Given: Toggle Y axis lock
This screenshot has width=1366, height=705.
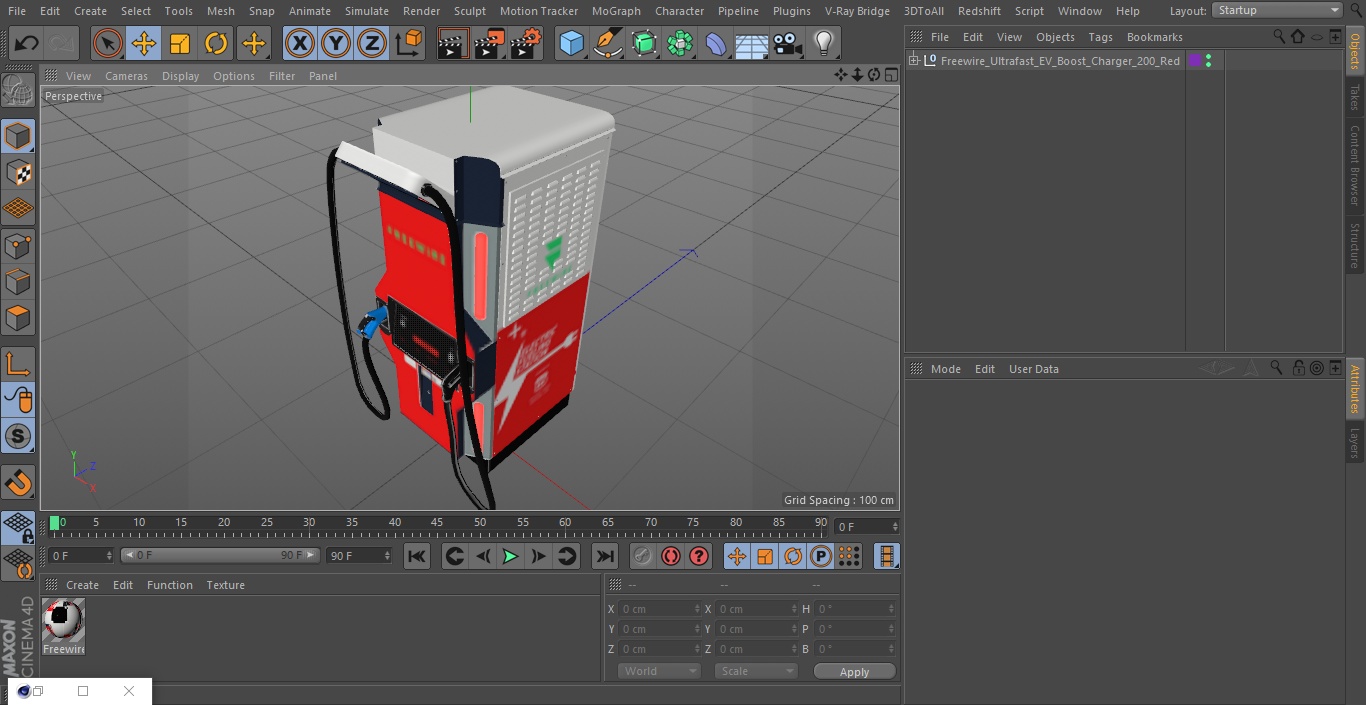Looking at the screenshot, I should click(336, 43).
